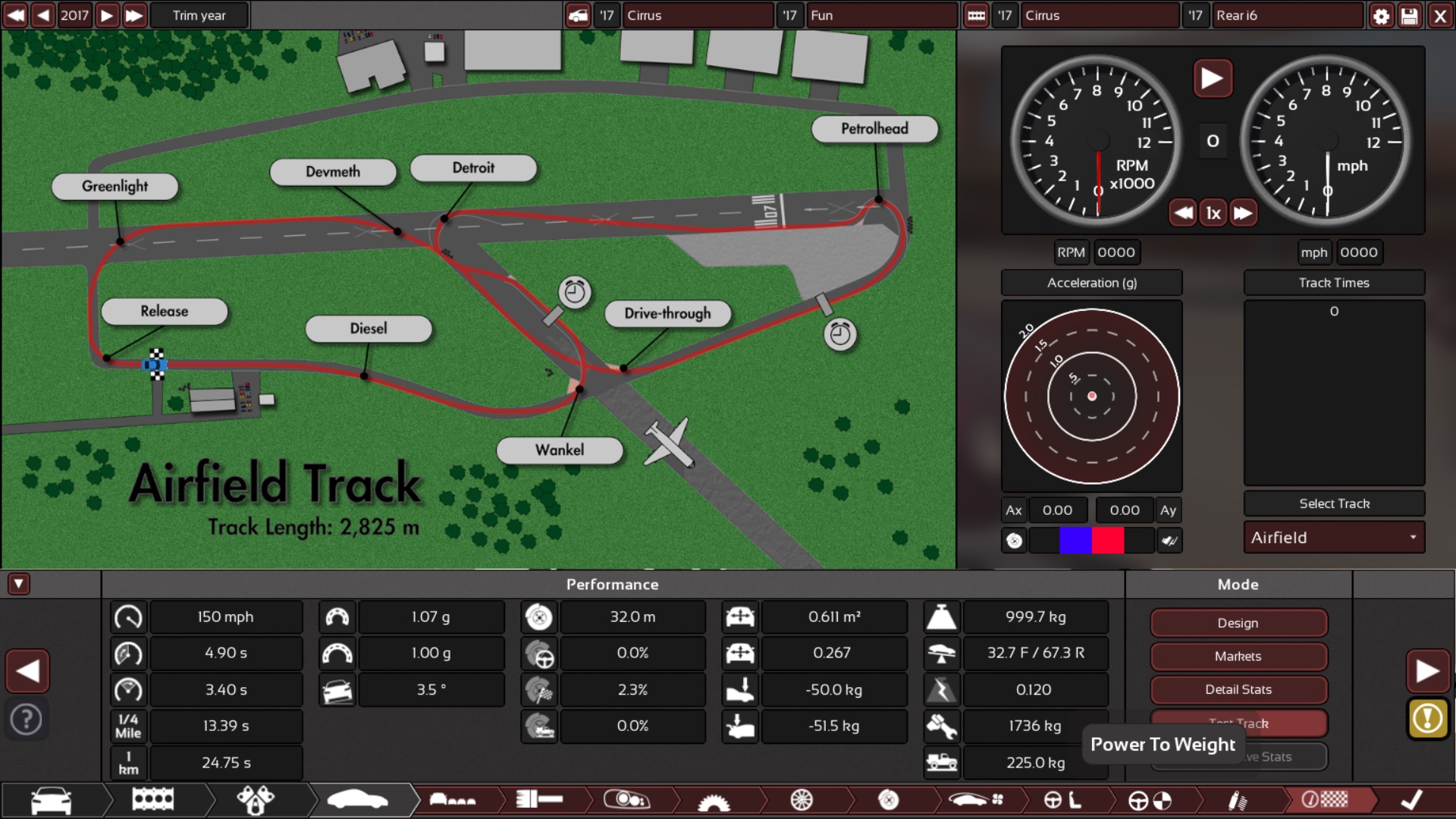The height and width of the screenshot is (819, 1456).
Task: Select the wheels and tyres tab
Action: click(801, 799)
